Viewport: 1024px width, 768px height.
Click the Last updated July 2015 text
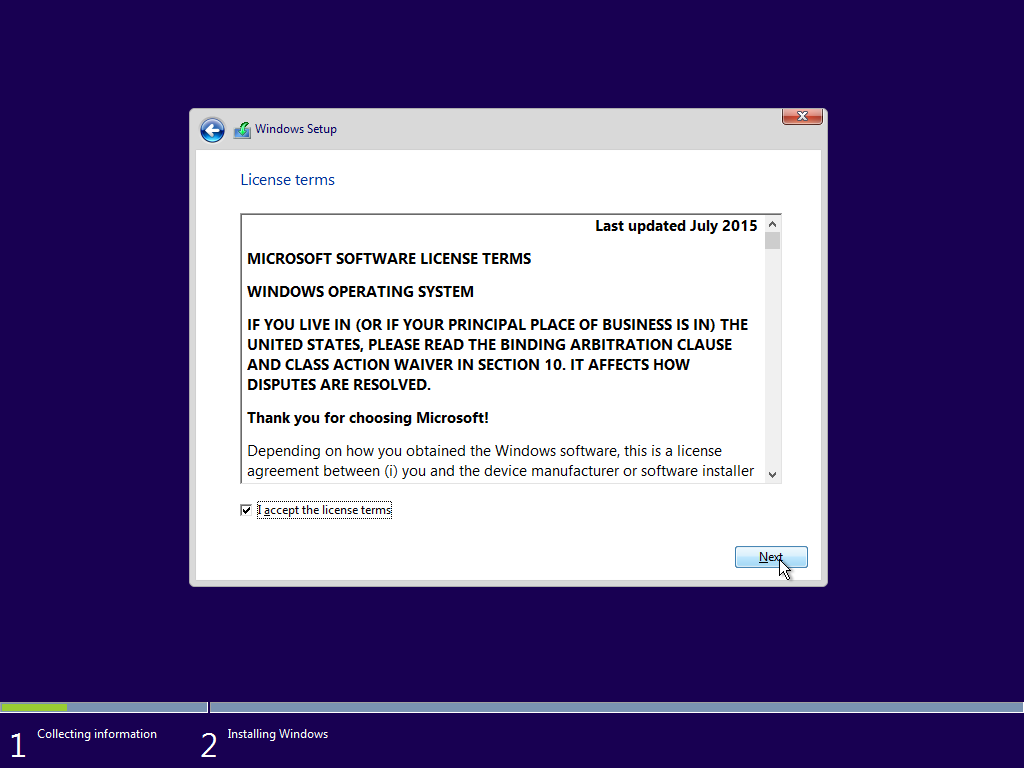pos(675,225)
